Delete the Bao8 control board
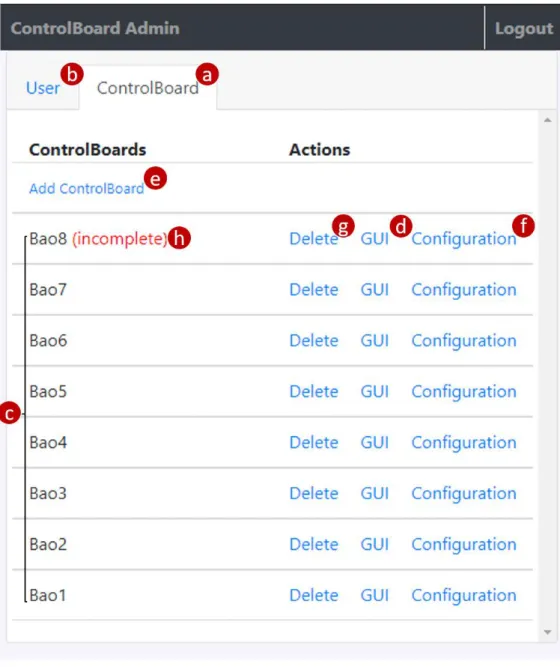This screenshot has width=560, height=667. (314, 239)
